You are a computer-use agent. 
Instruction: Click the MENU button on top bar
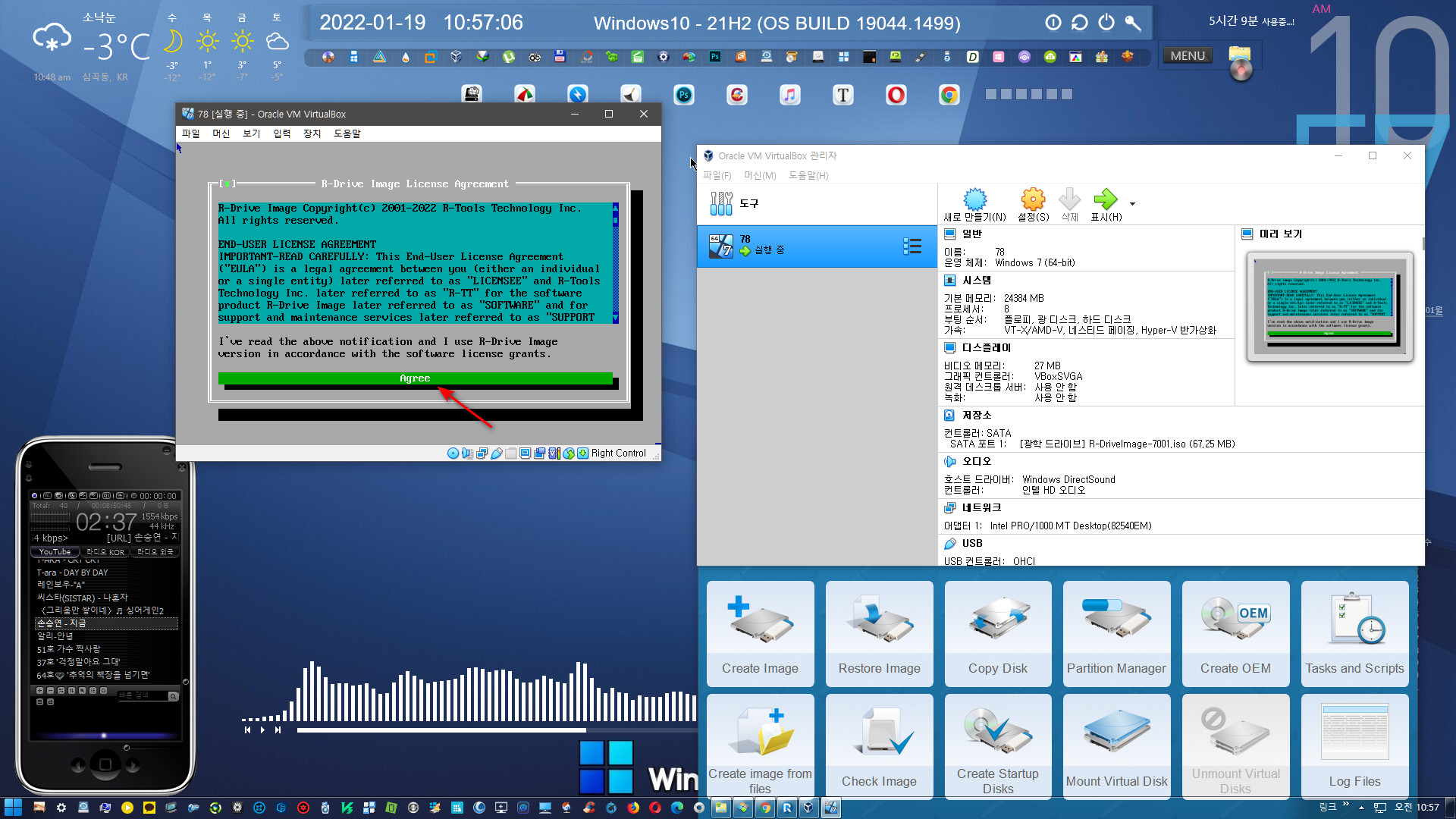[1188, 55]
